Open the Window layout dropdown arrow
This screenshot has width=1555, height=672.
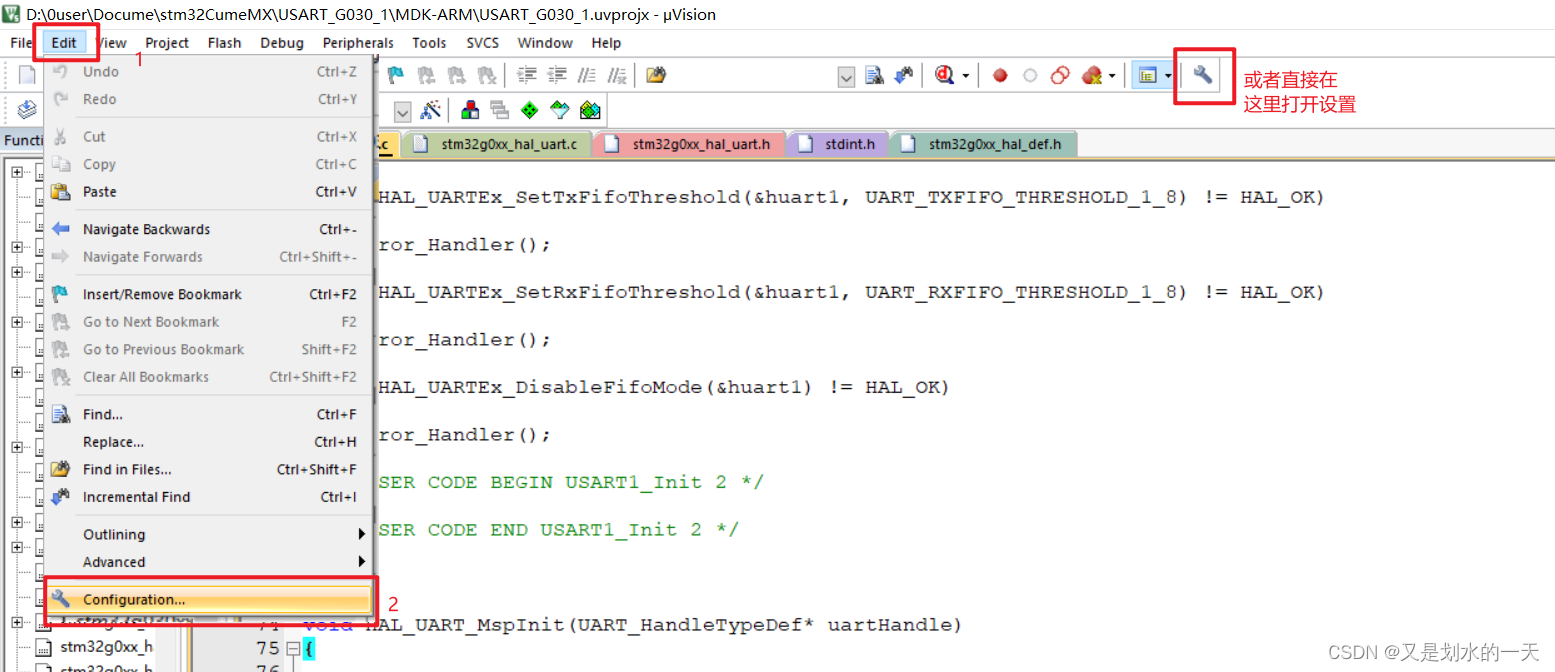click(x=1167, y=76)
